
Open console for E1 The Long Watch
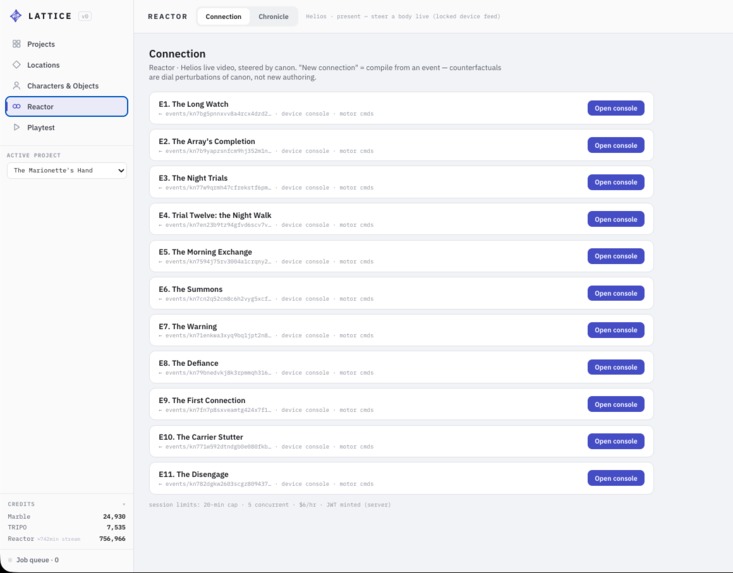[x=616, y=108]
